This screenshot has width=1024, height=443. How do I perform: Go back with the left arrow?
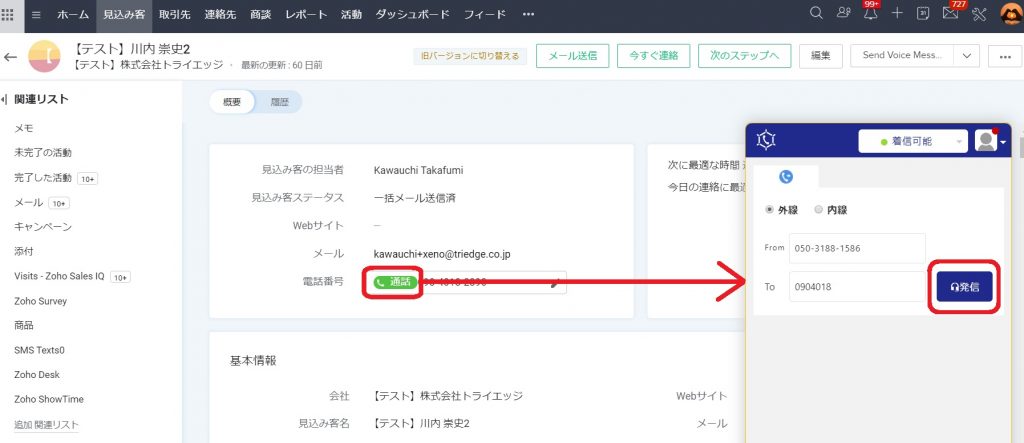pos(10,57)
